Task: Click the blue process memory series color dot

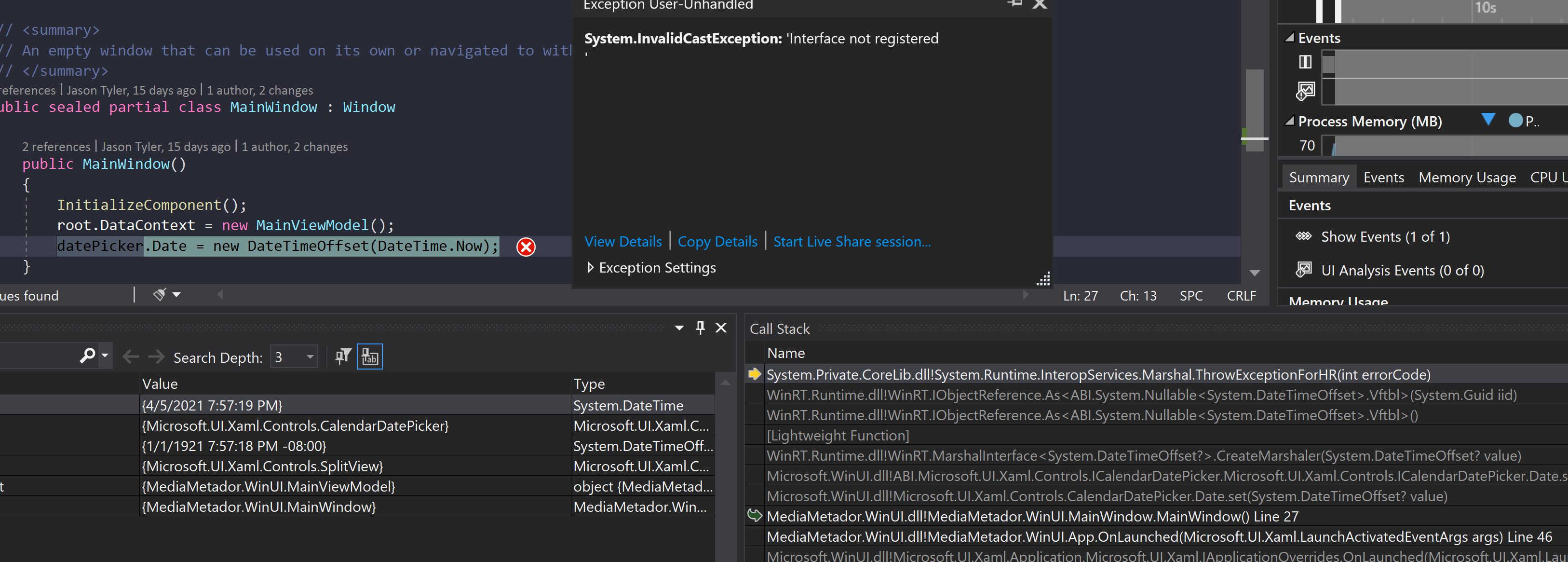Action: (x=1515, y=121)
